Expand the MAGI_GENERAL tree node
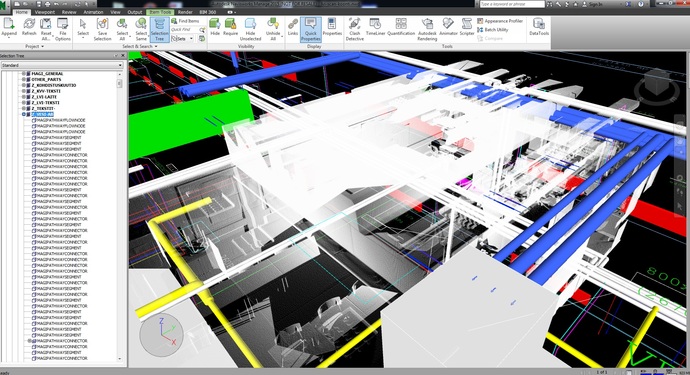Image resolution: width=690 pixels, height=375 pixels. (24, 74)
